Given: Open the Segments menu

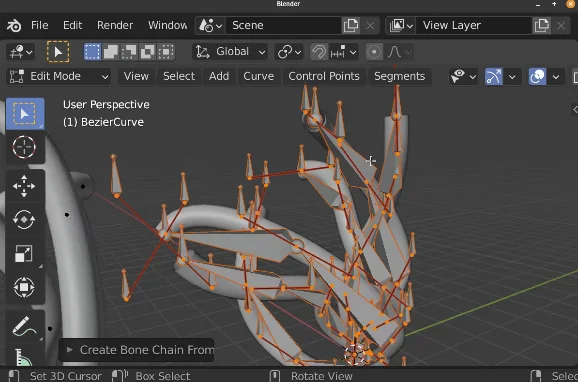Looking at the screenshot, I should [400, 77].
